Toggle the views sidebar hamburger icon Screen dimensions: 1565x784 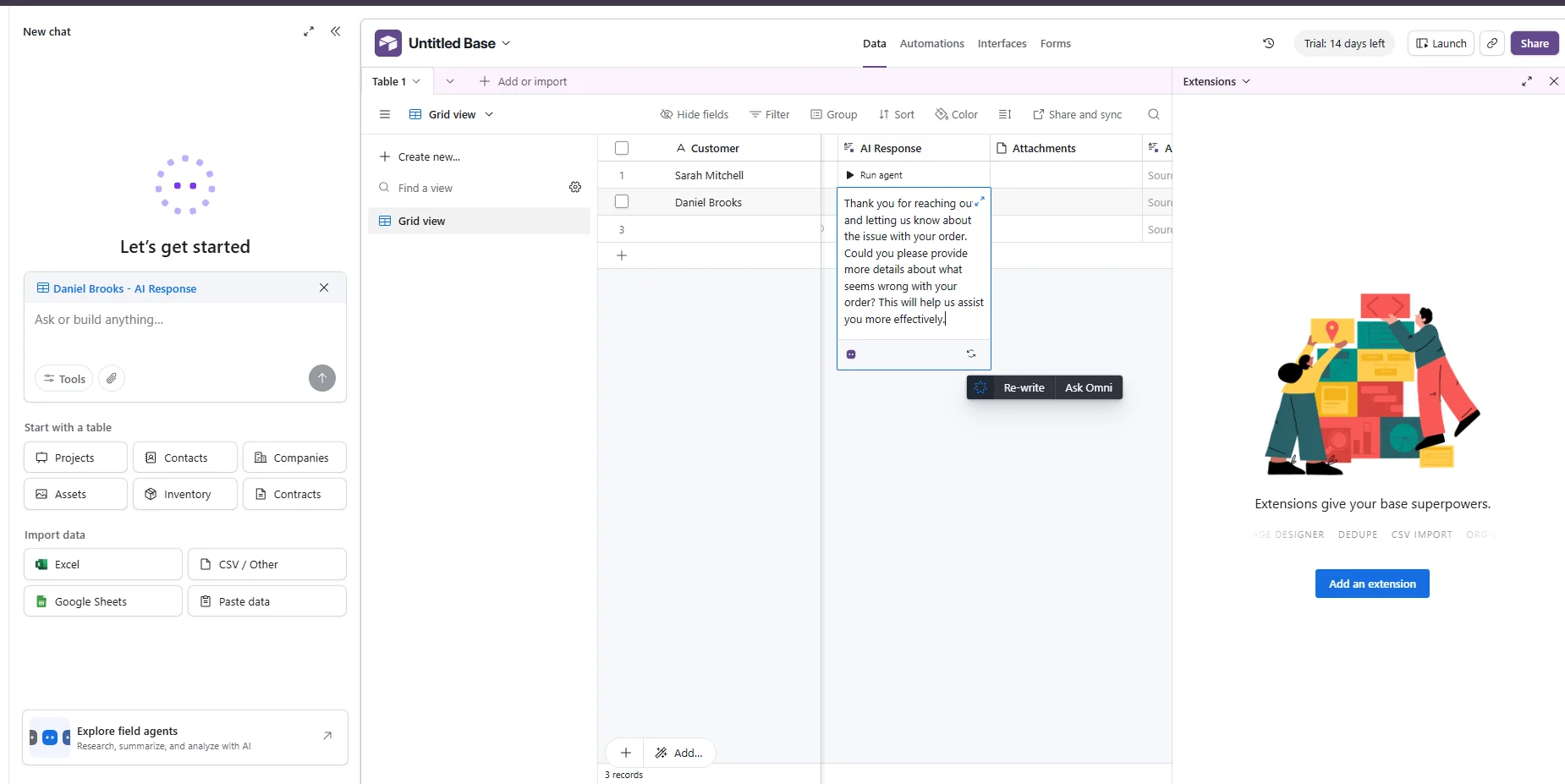385,114
